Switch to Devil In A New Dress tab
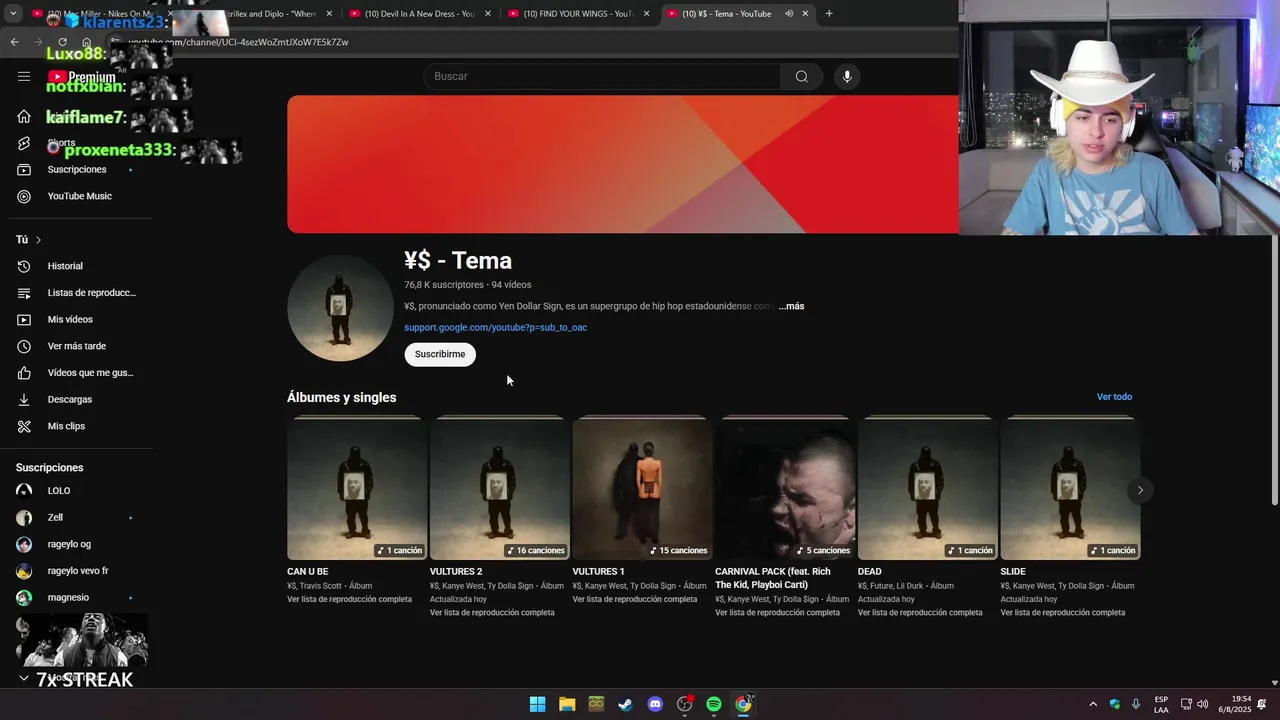1280x720 pixels. [x=419, y=14]
